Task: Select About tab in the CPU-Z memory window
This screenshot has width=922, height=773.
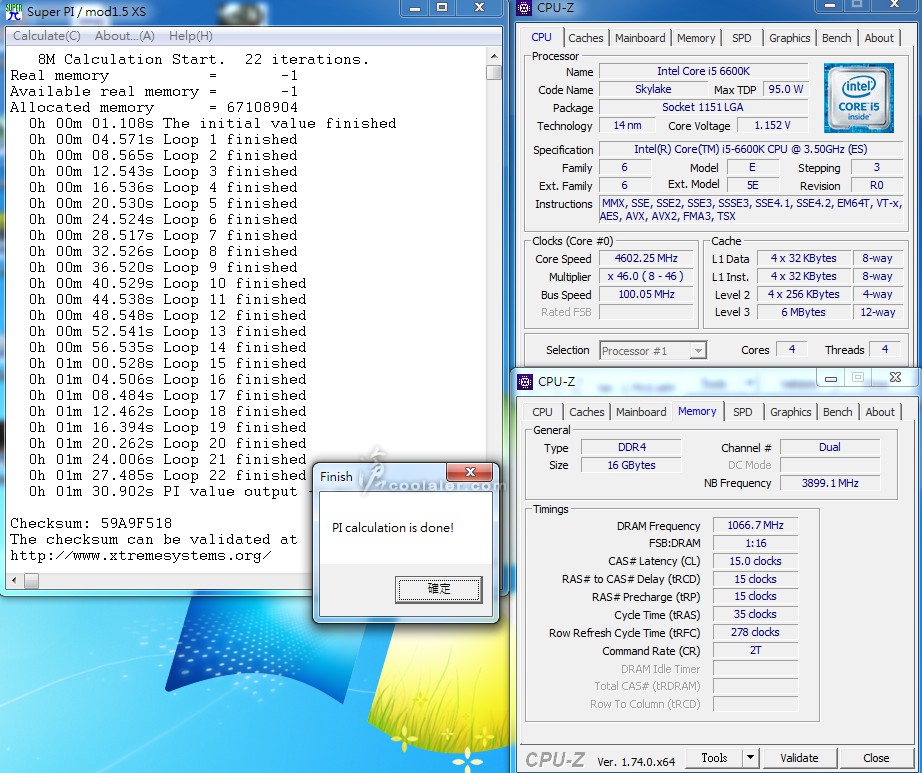Action: 880,412
